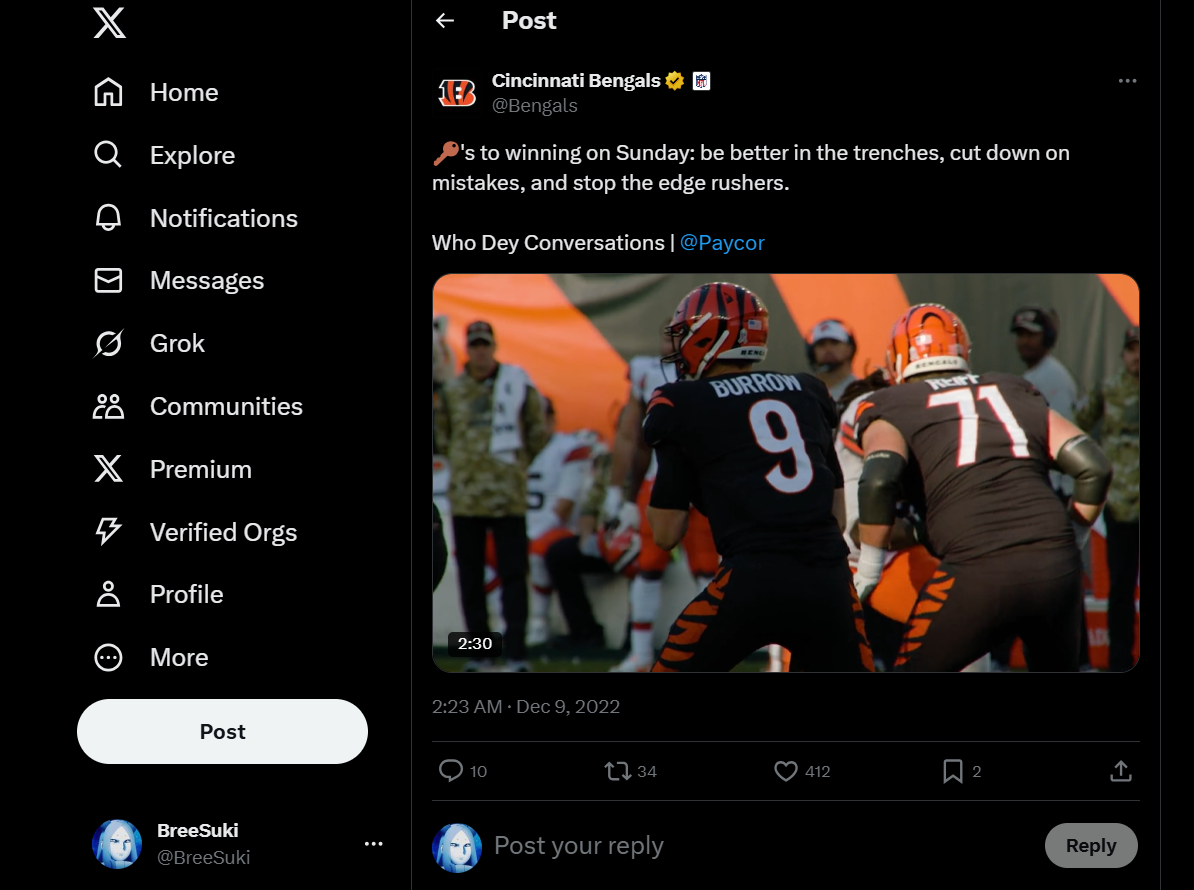The image size is (1194, 890).
Task: Open Grok from the sidebar
Action: (148, 343)
